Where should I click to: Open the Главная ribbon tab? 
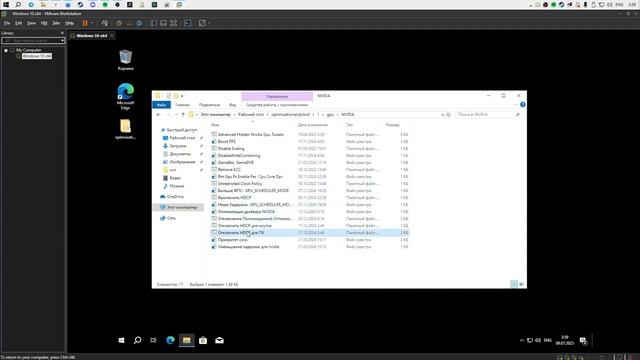182,105
